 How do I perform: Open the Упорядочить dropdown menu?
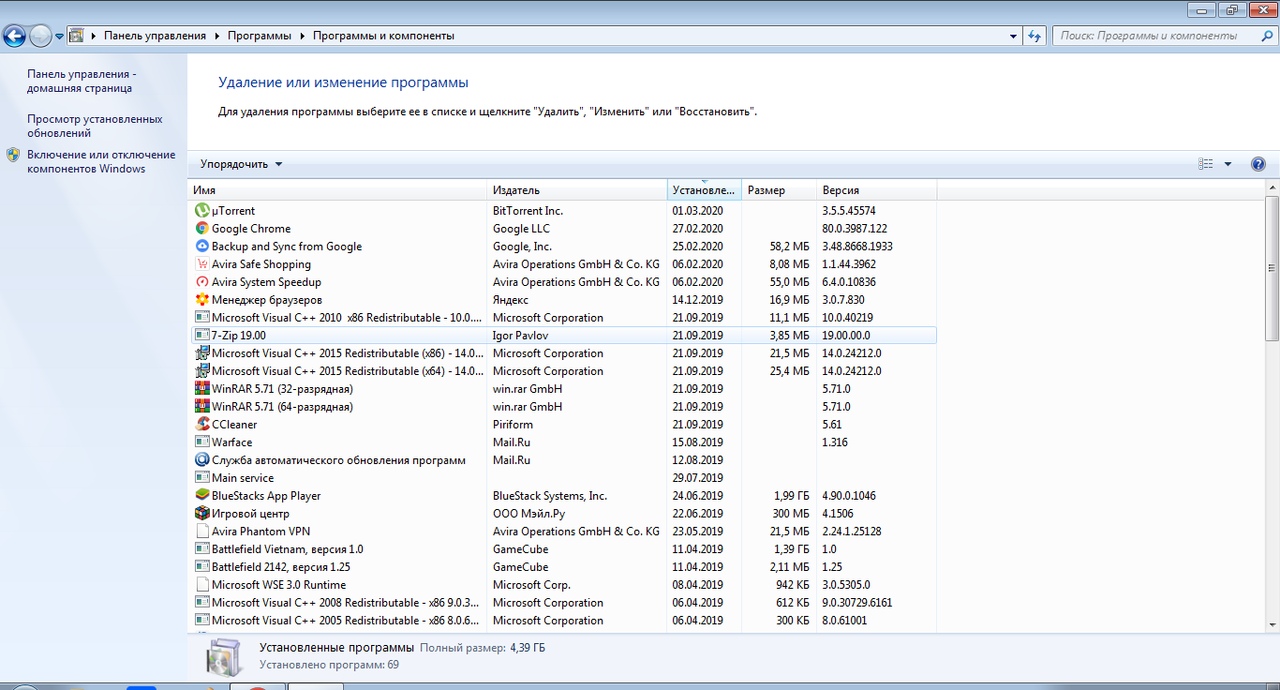click(x=241, y=164)
